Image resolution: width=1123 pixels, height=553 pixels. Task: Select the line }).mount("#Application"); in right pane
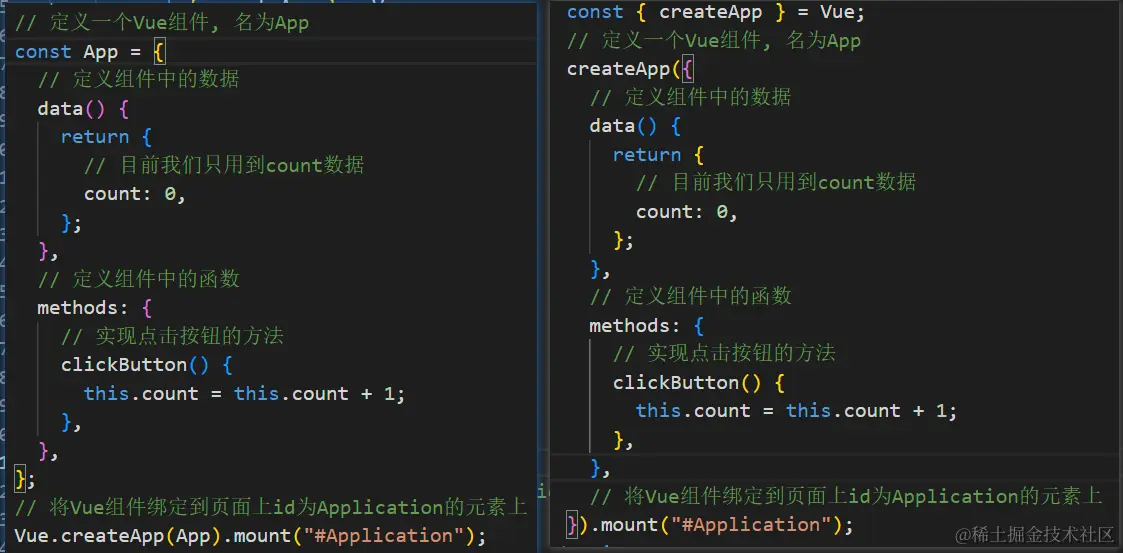click(x=710, y=524)
